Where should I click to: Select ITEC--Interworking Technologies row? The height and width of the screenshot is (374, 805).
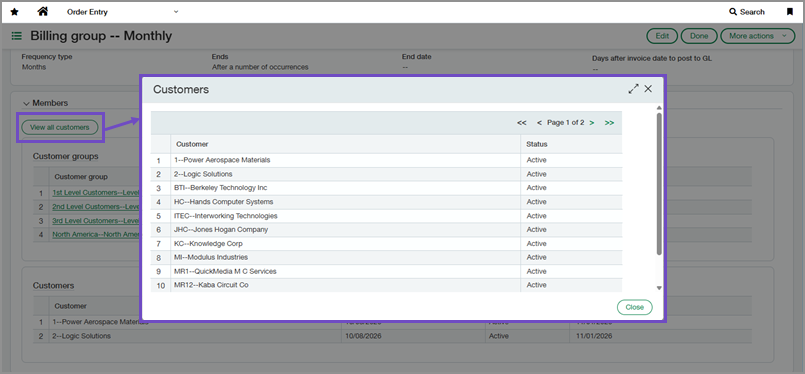click(386, 216)
